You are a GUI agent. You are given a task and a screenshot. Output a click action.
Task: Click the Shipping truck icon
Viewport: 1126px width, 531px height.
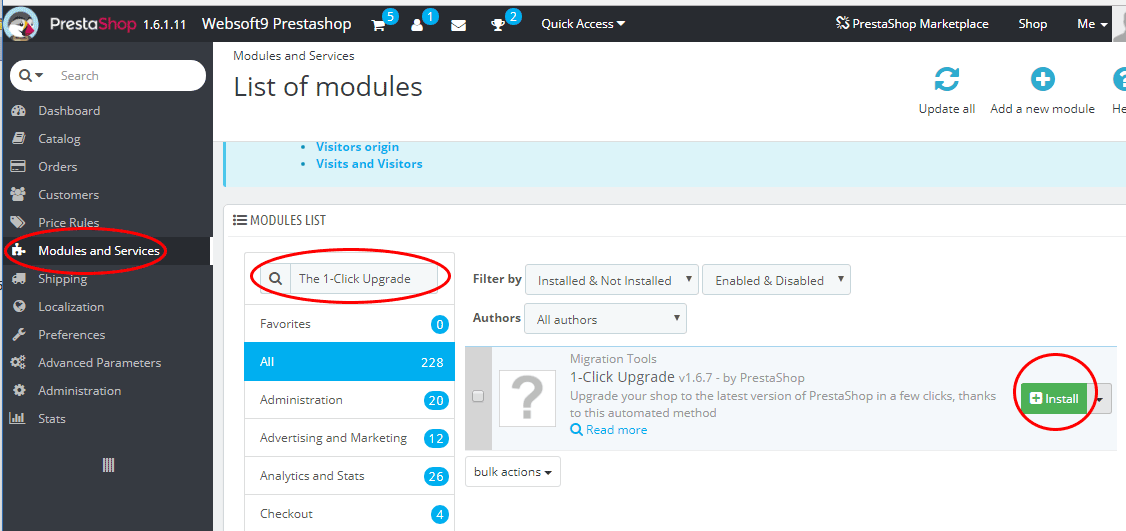coord(19,279)
